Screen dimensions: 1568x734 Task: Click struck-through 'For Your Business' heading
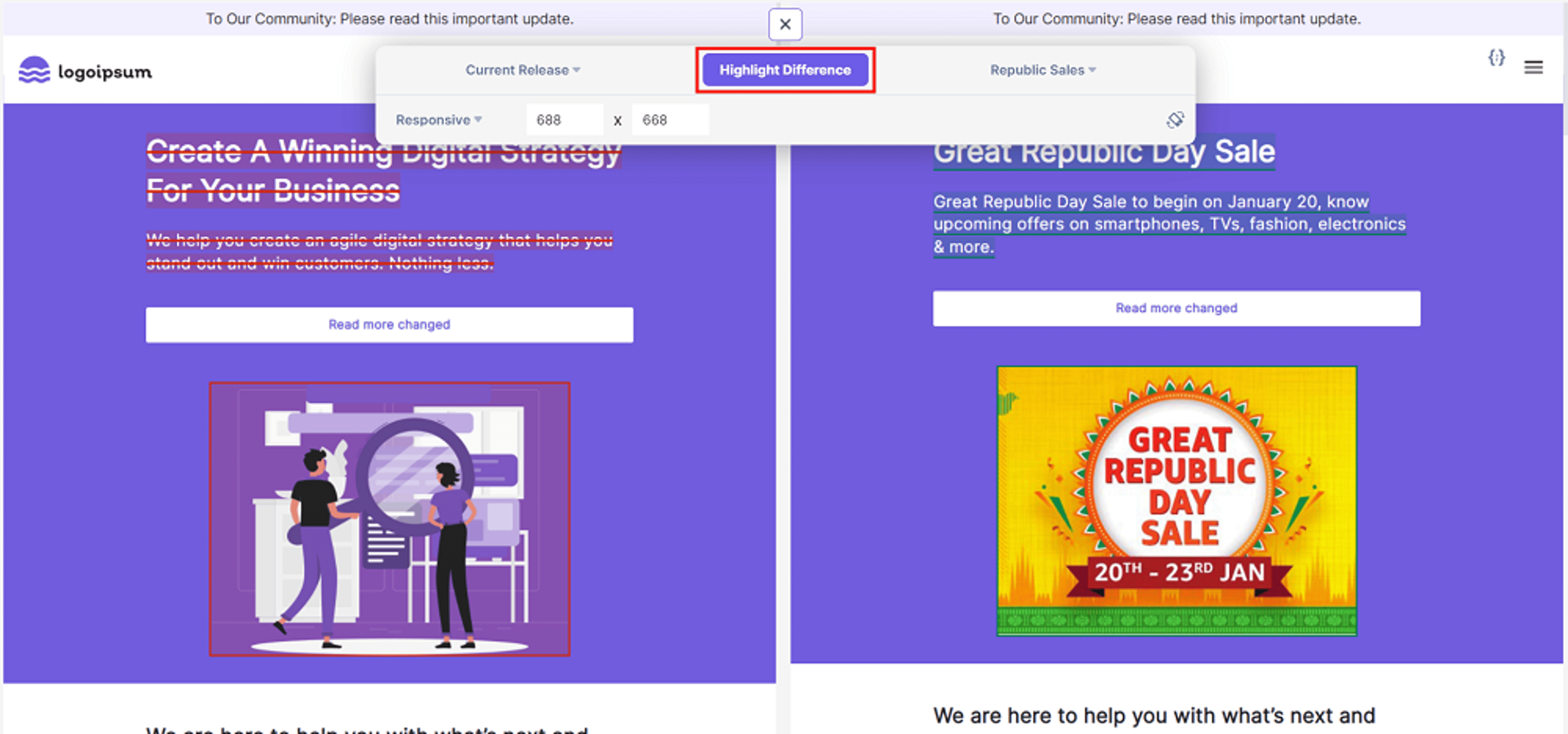[x=273, y=191]
